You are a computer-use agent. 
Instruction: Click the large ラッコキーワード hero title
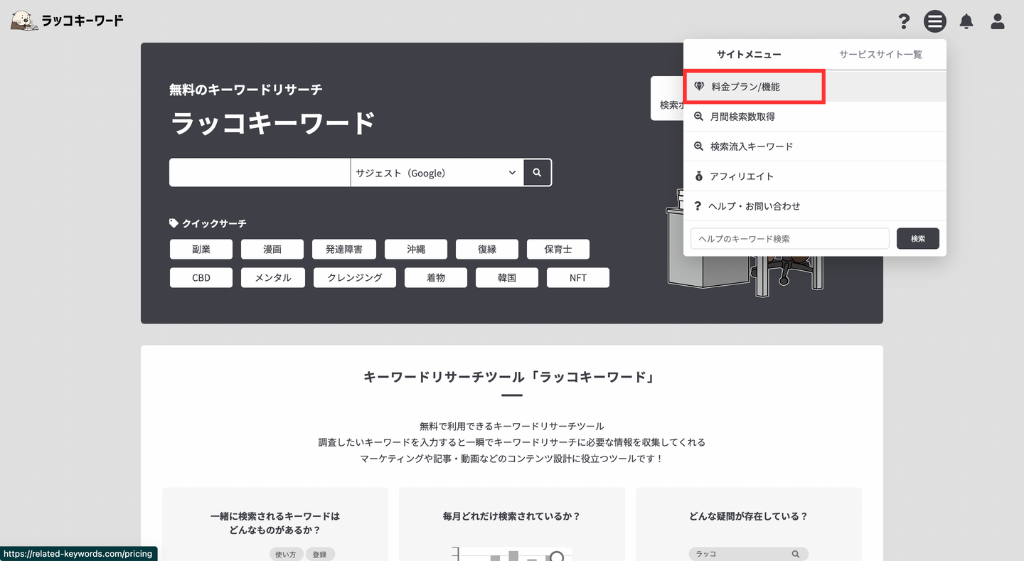273,123
